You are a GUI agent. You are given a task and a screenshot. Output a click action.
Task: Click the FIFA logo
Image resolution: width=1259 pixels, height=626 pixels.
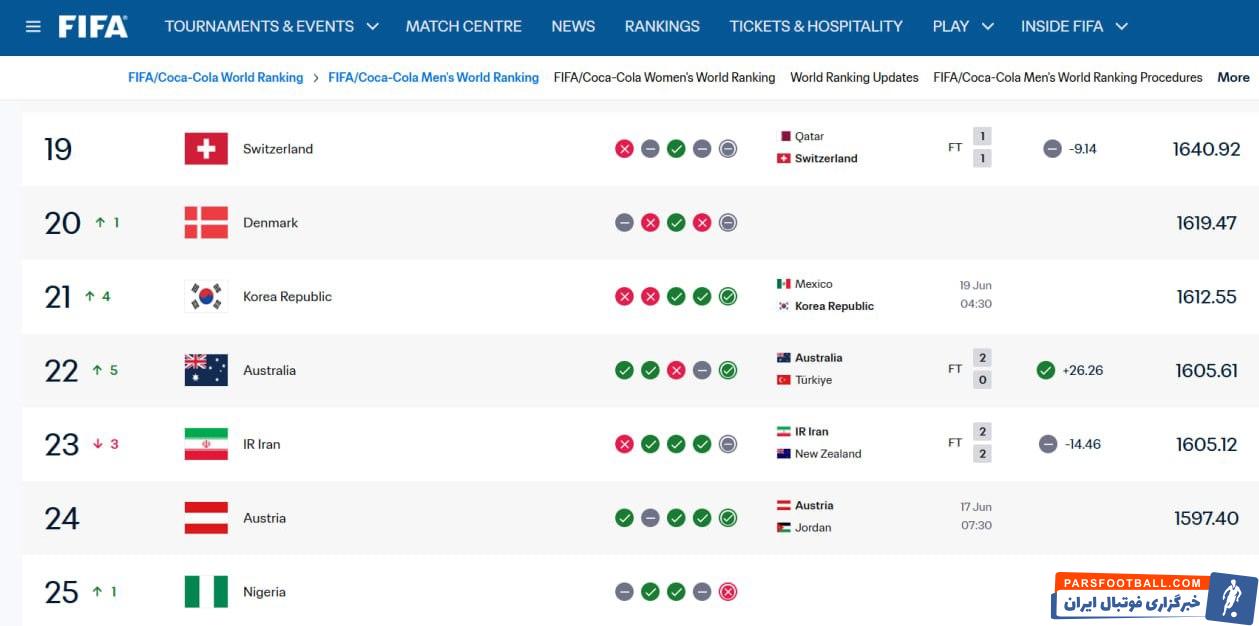click(93, 27)
